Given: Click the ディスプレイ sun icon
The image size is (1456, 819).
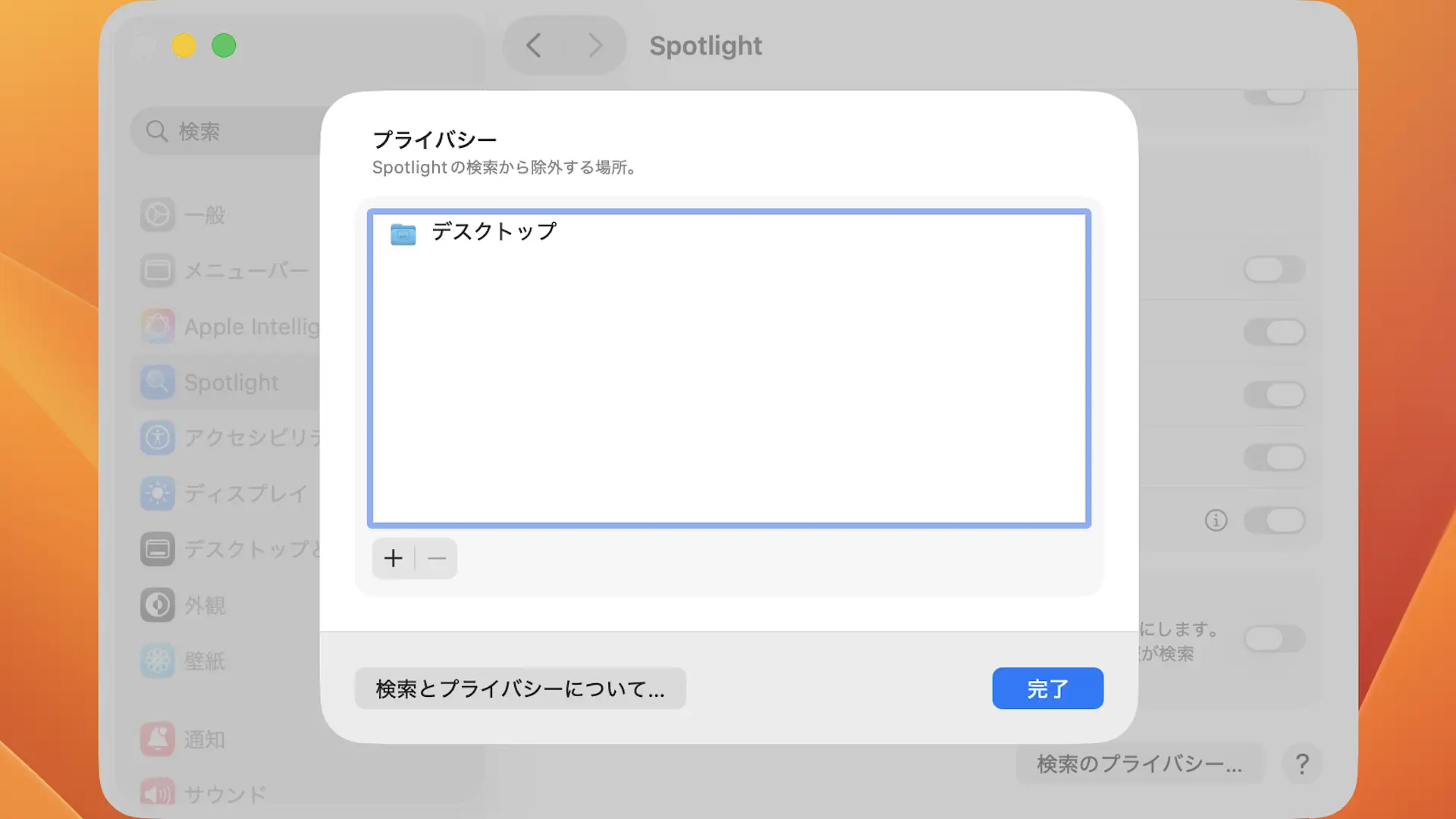Looking at the screenshot, I should [x=157, y=494].
